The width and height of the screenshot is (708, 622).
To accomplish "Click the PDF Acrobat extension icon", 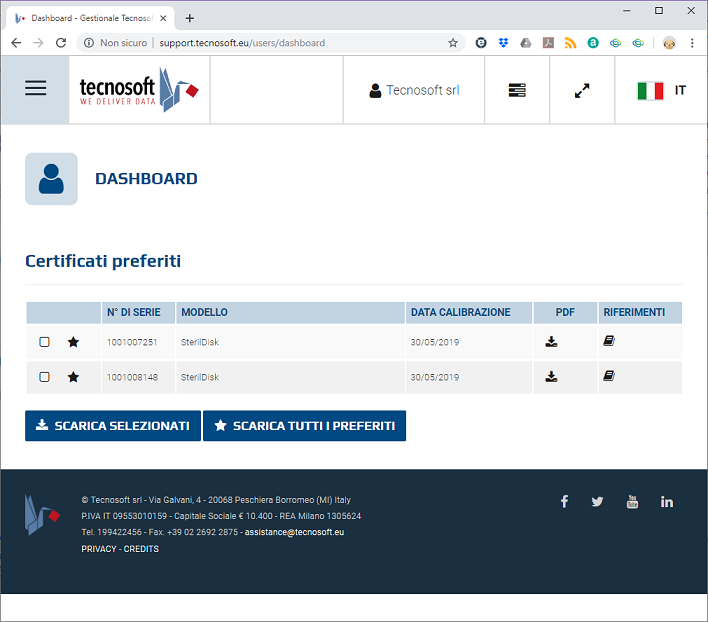I will tap(548, 43).
